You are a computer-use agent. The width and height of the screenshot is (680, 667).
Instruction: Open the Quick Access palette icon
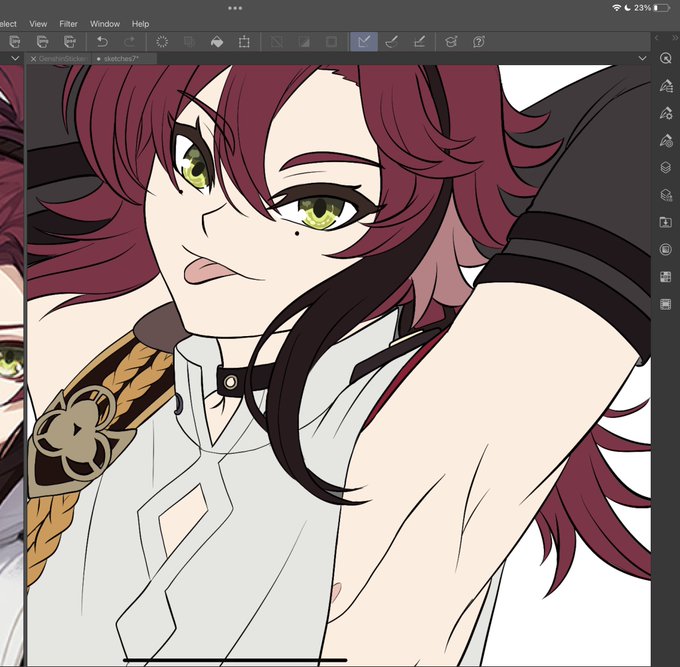tap(665, 58)
